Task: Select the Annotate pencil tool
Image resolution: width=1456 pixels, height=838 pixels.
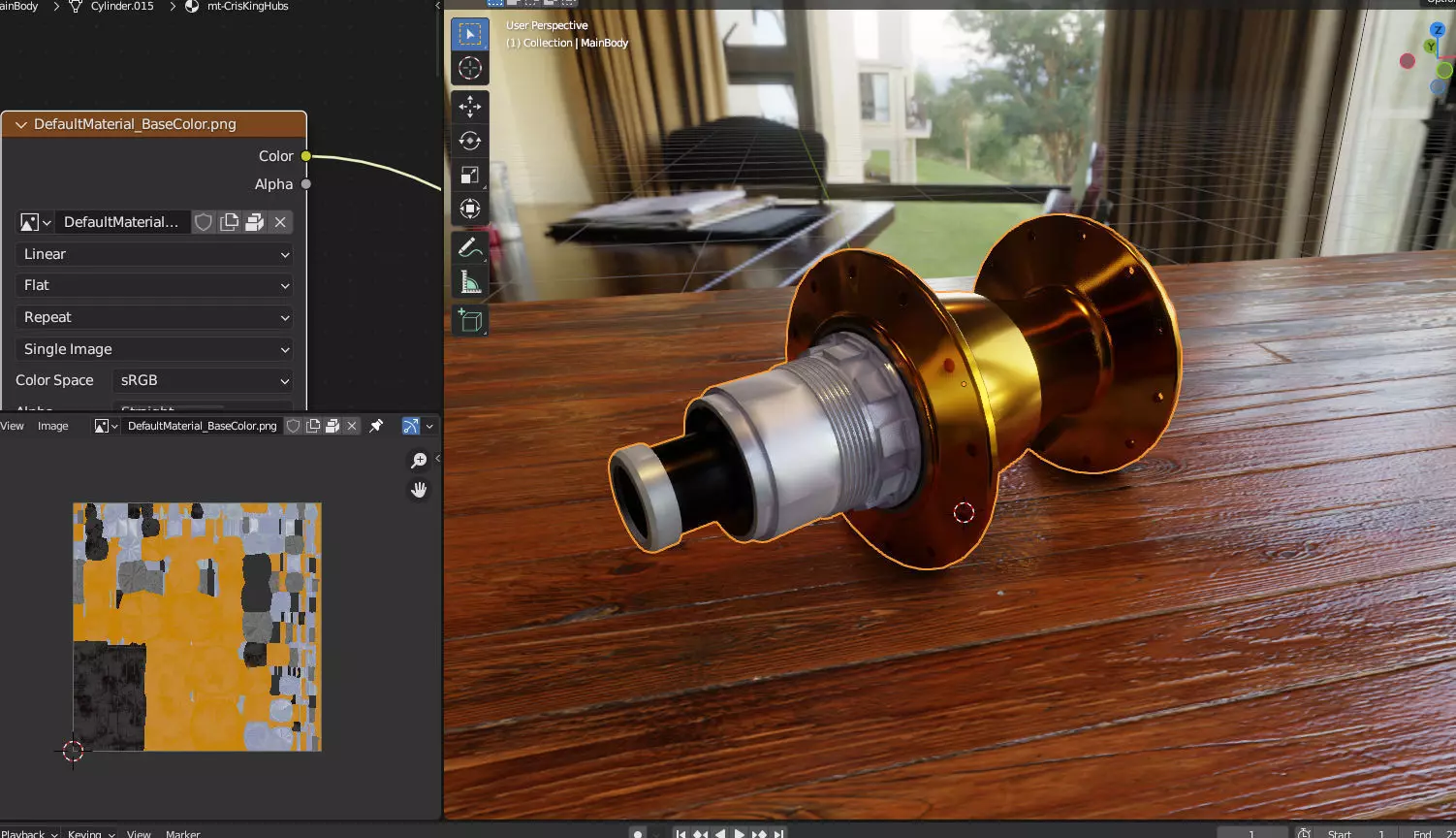Action: click(470, 248)
